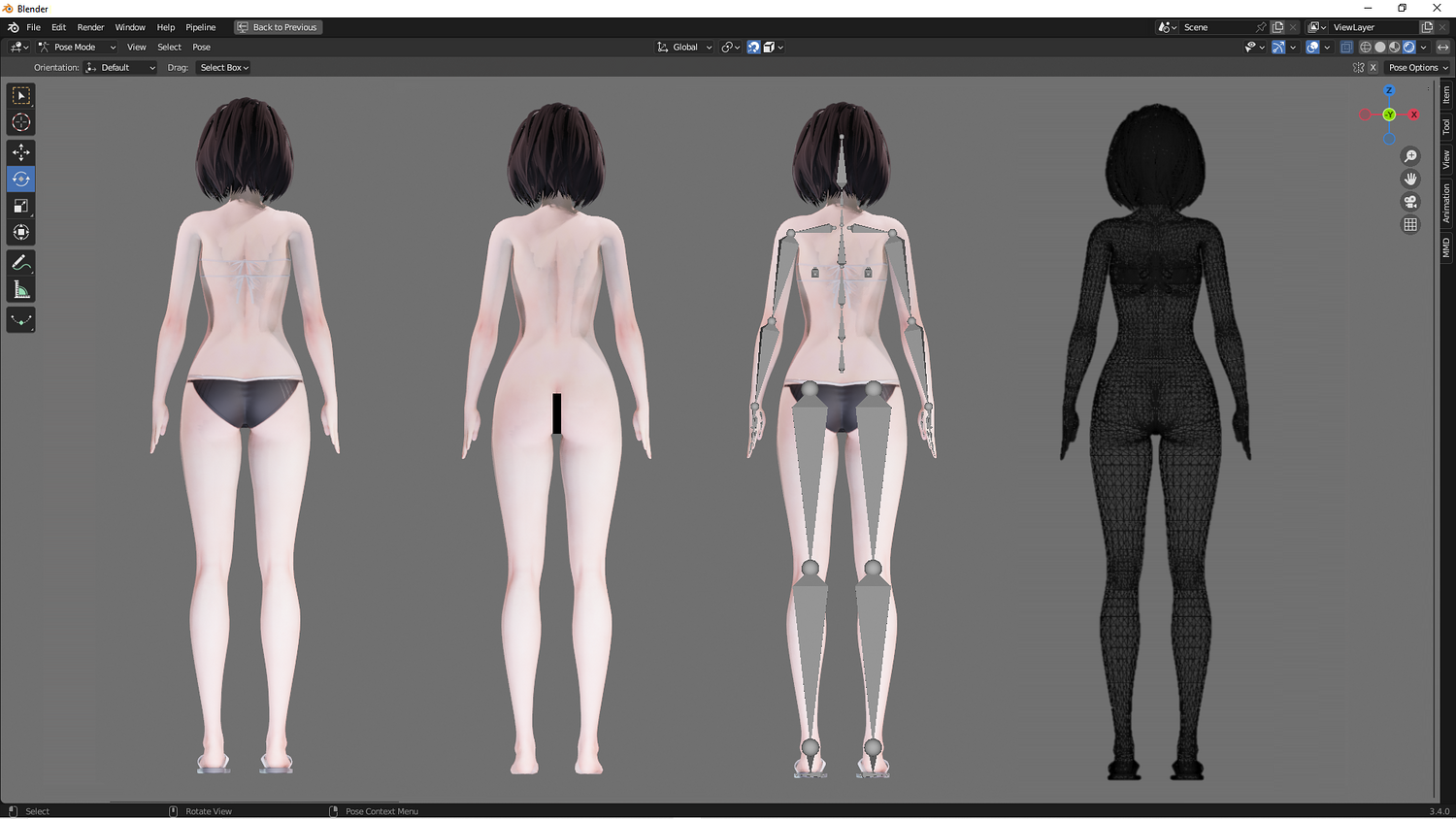Viewport: 1456px width, 819px height.
Task: Open the File menu
Action: point(33,27)
